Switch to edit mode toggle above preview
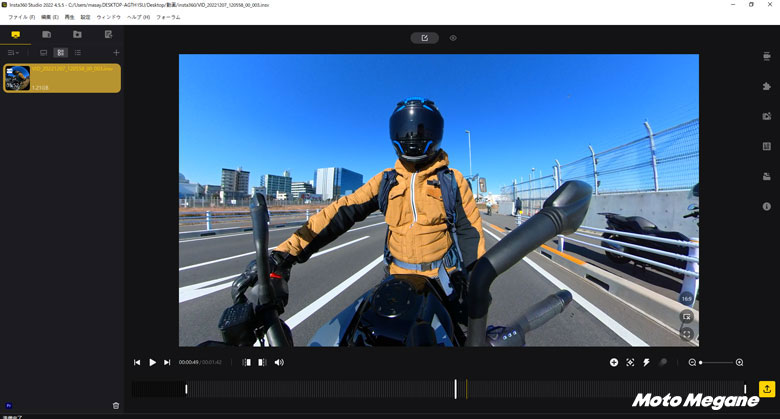Screen dimensions: 780x419 coord(424,38)
